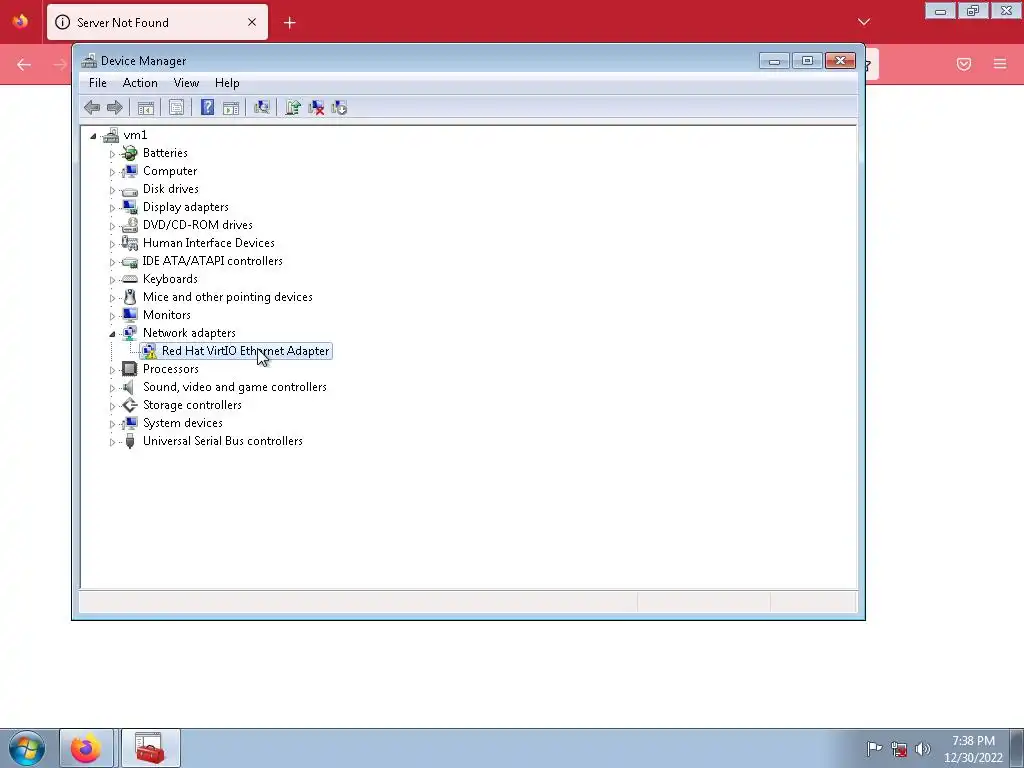Expand the Human Interface Devices category
Viewport: 1024px width, 768px height.
[x=112, y=244]
